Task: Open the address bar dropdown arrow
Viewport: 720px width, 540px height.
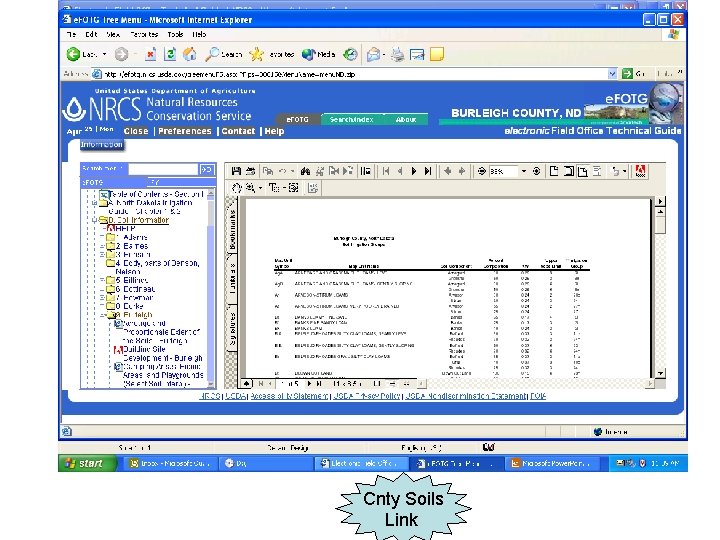Action: 612,74
